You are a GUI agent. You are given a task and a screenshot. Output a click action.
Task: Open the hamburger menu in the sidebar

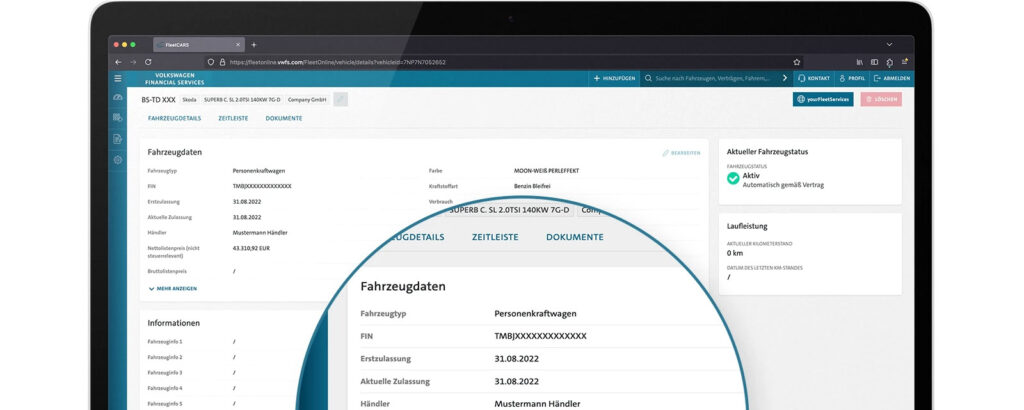pyautogui.click(x=118, y=78)
